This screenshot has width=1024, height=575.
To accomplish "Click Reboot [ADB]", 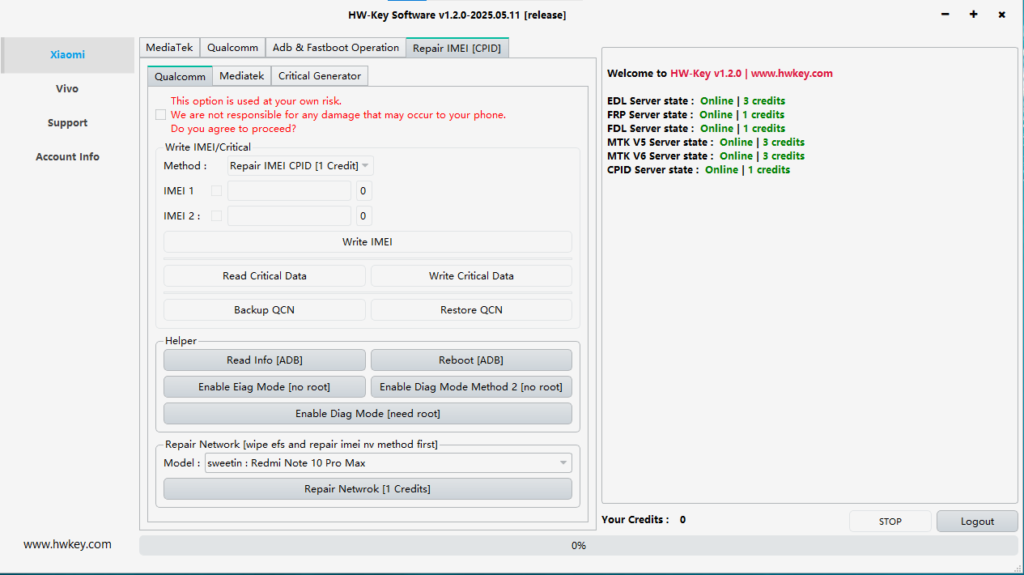I will (x=472, y=360).
